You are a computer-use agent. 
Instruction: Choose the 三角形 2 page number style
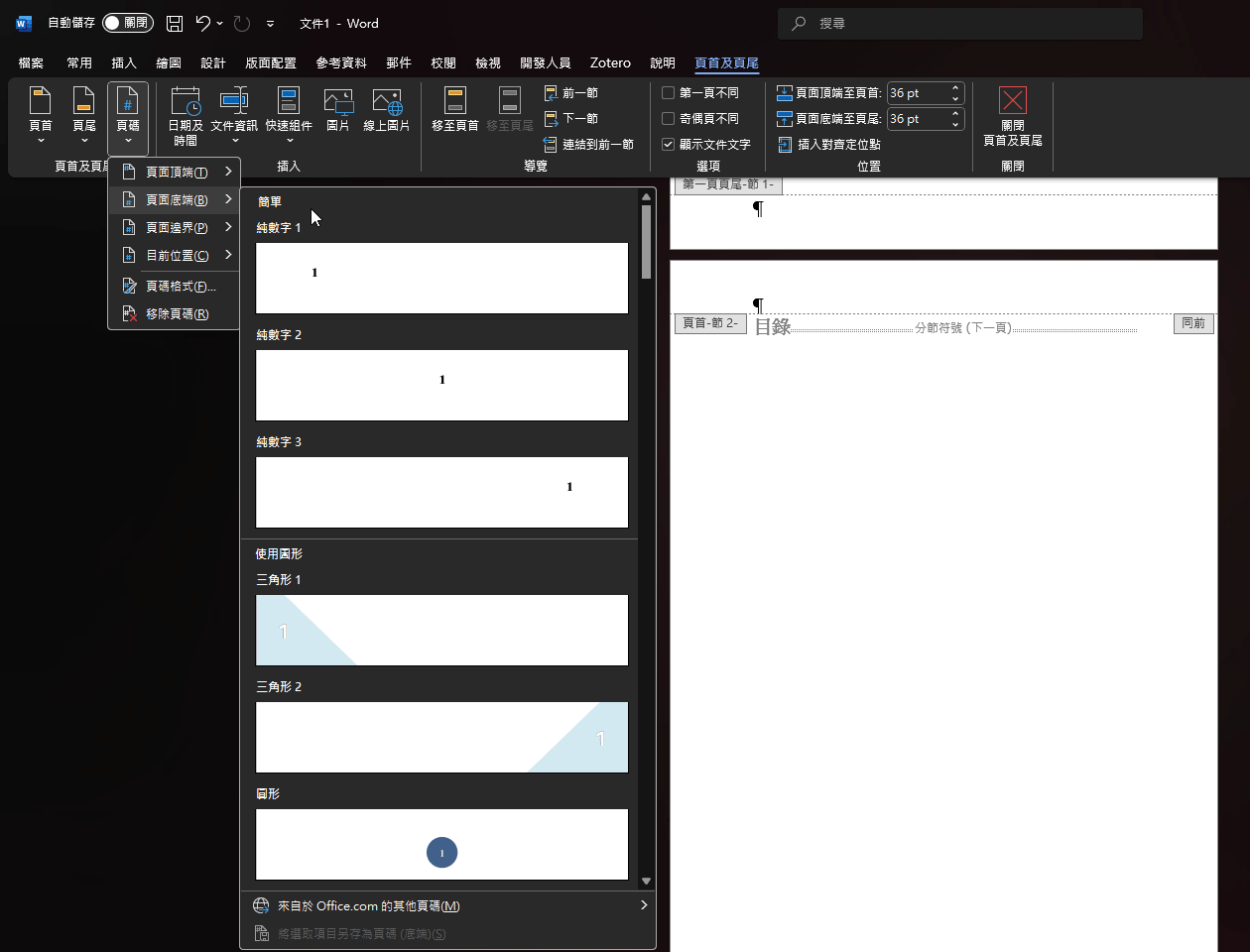(x=441, y=737)
